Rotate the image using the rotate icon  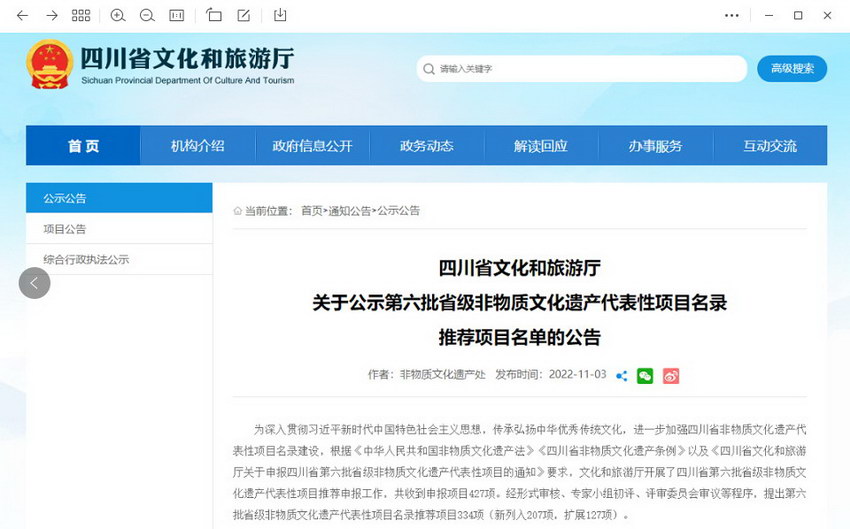tap(214, 15)
